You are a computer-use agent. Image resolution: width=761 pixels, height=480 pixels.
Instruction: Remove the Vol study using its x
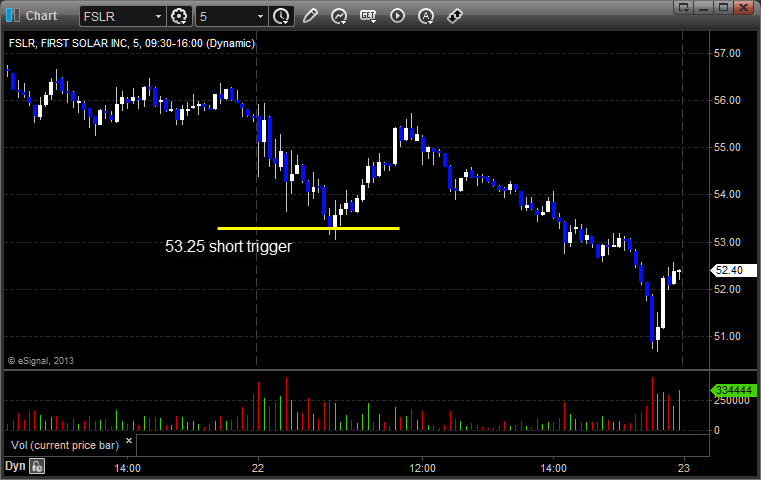[x=129, y=441]
